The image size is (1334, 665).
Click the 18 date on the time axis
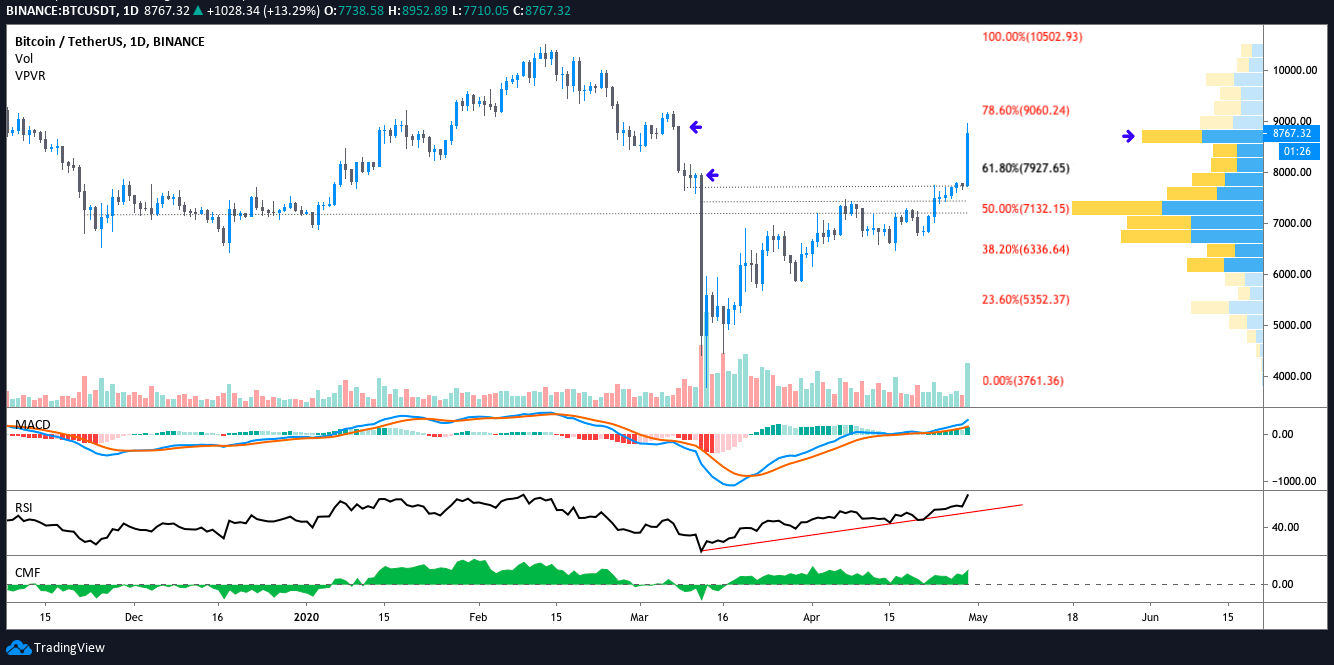coord(1072,617)
